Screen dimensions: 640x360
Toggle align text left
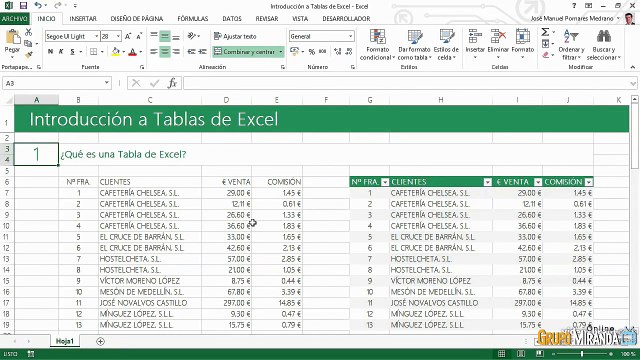coord(154,51)
